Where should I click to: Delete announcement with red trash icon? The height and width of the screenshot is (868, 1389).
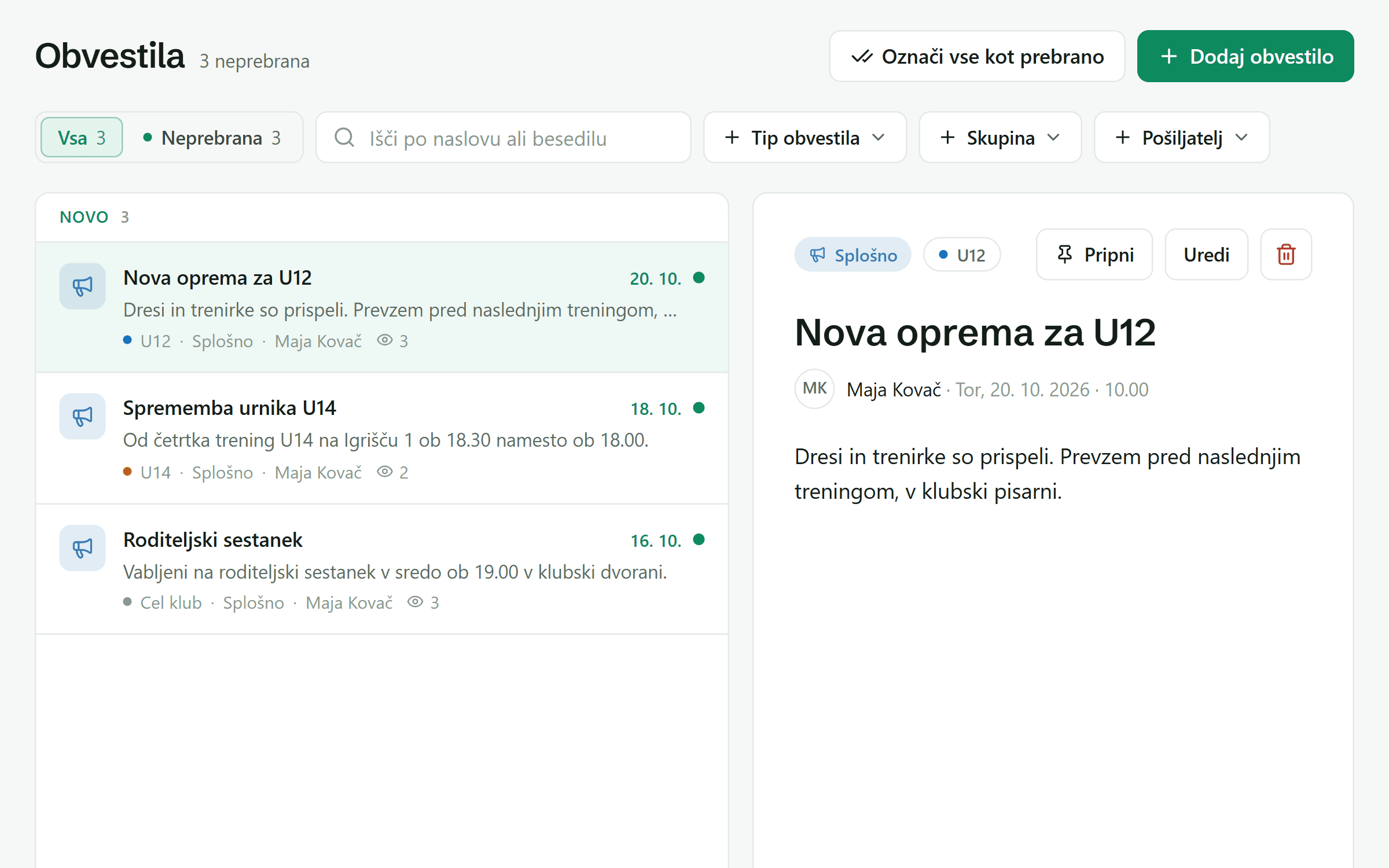pos(1286,255)
